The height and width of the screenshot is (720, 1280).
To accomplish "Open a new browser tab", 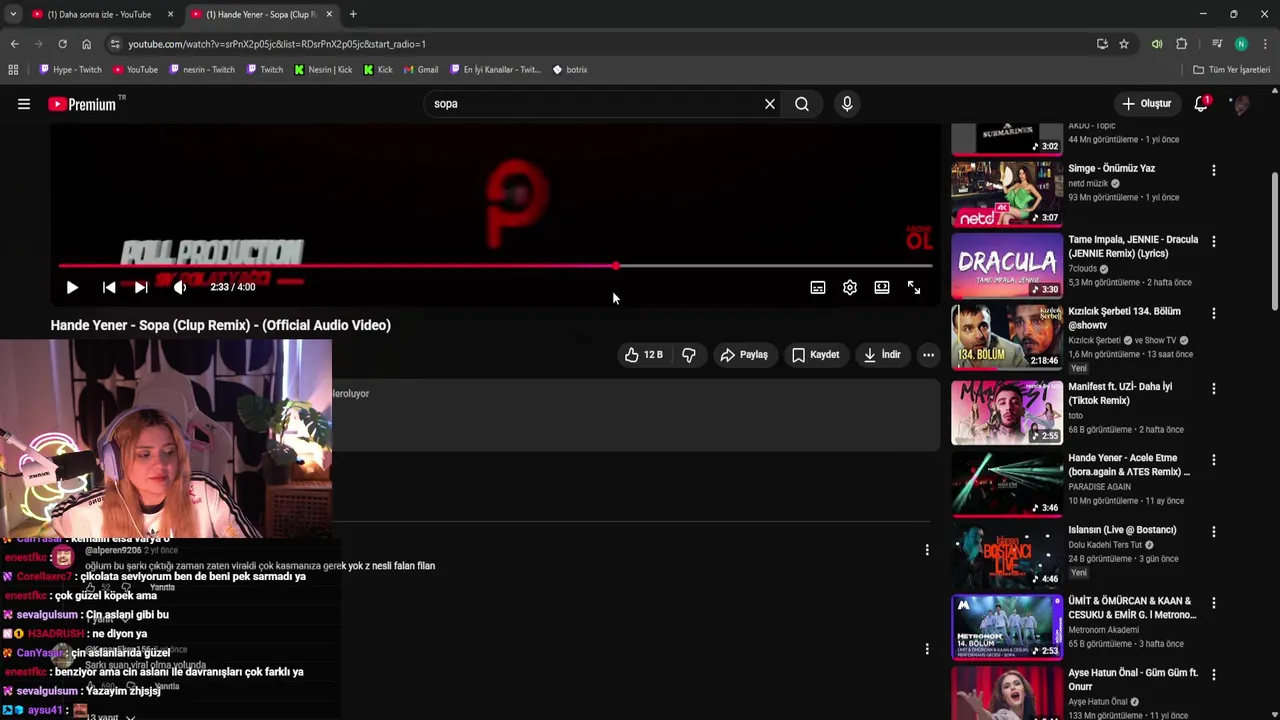I will pyautogui.click(x=353, y=14).
